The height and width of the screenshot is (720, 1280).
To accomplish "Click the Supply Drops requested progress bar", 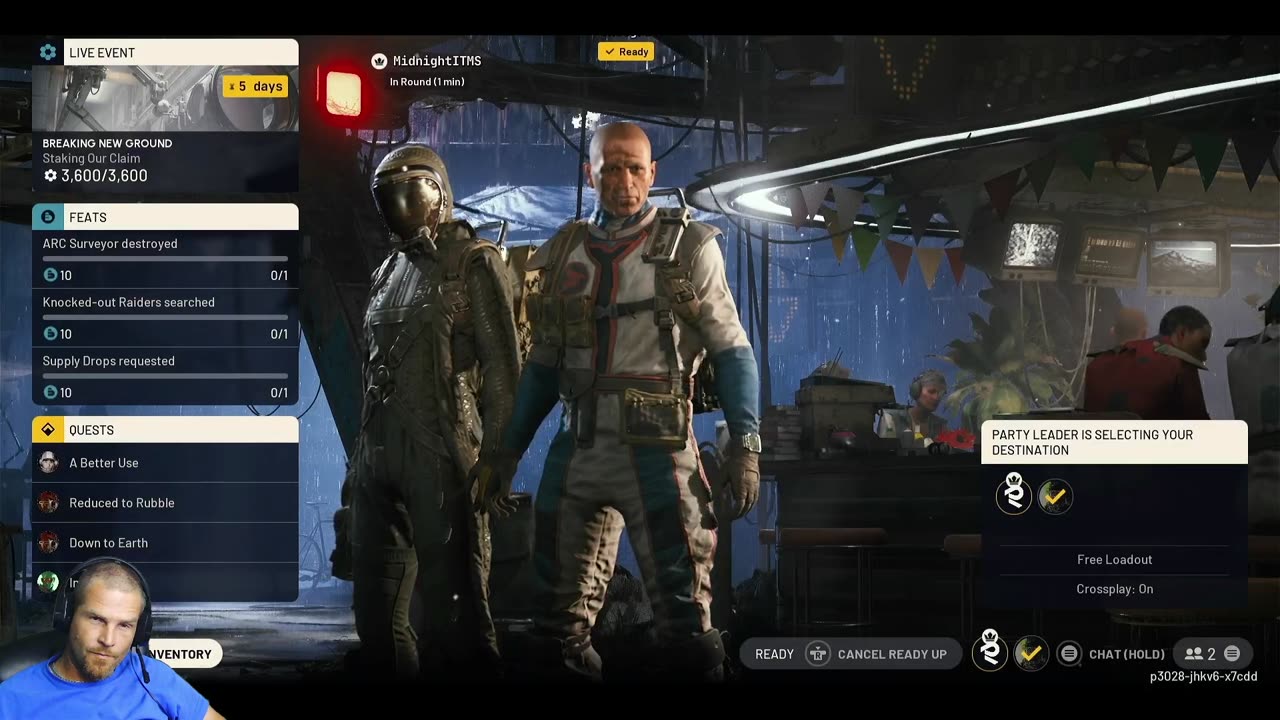I will click(165, 376).
